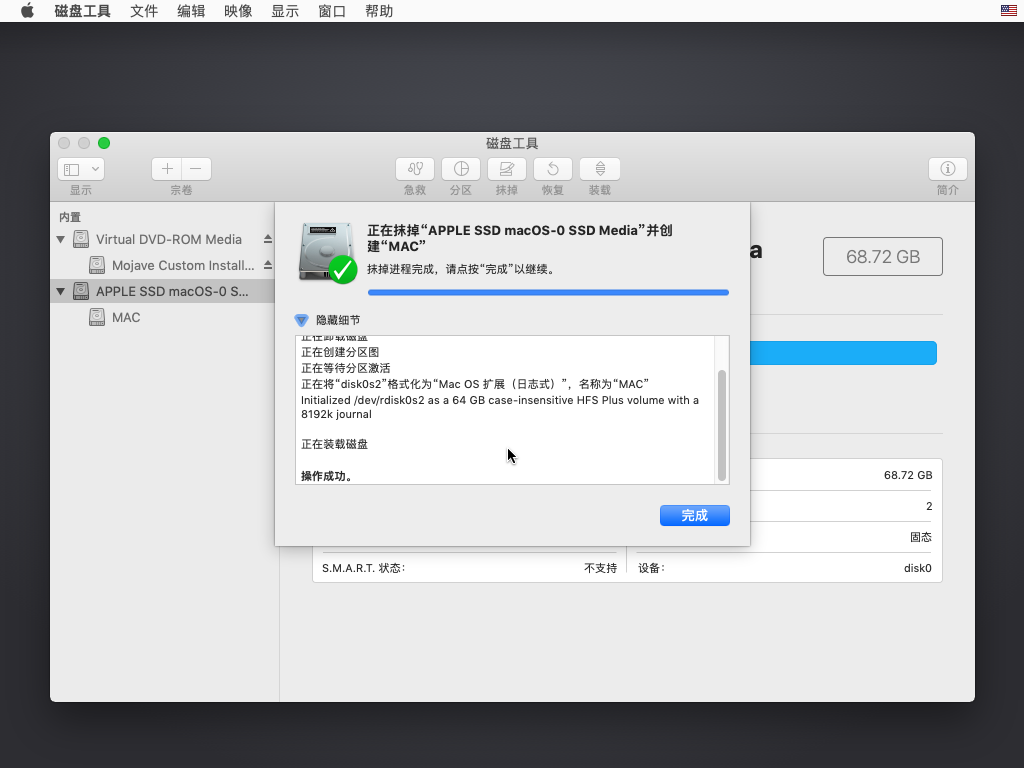Click the 固态 type value
1024x768 pixels.
(921, 537)
